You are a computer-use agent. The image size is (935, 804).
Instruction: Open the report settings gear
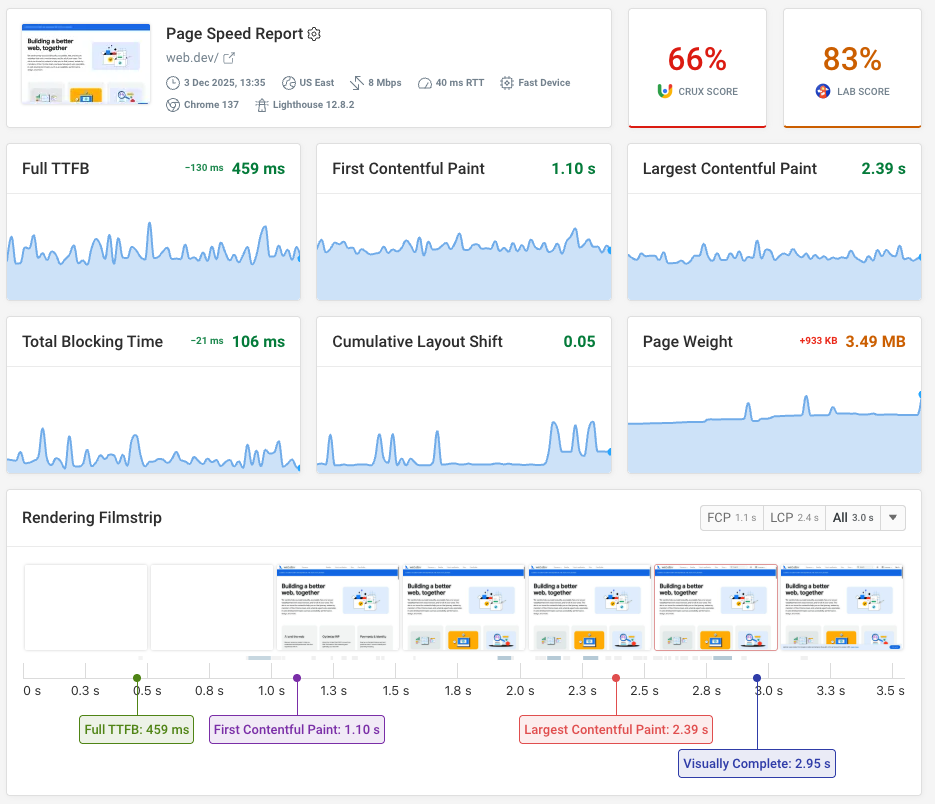(314, 33)
